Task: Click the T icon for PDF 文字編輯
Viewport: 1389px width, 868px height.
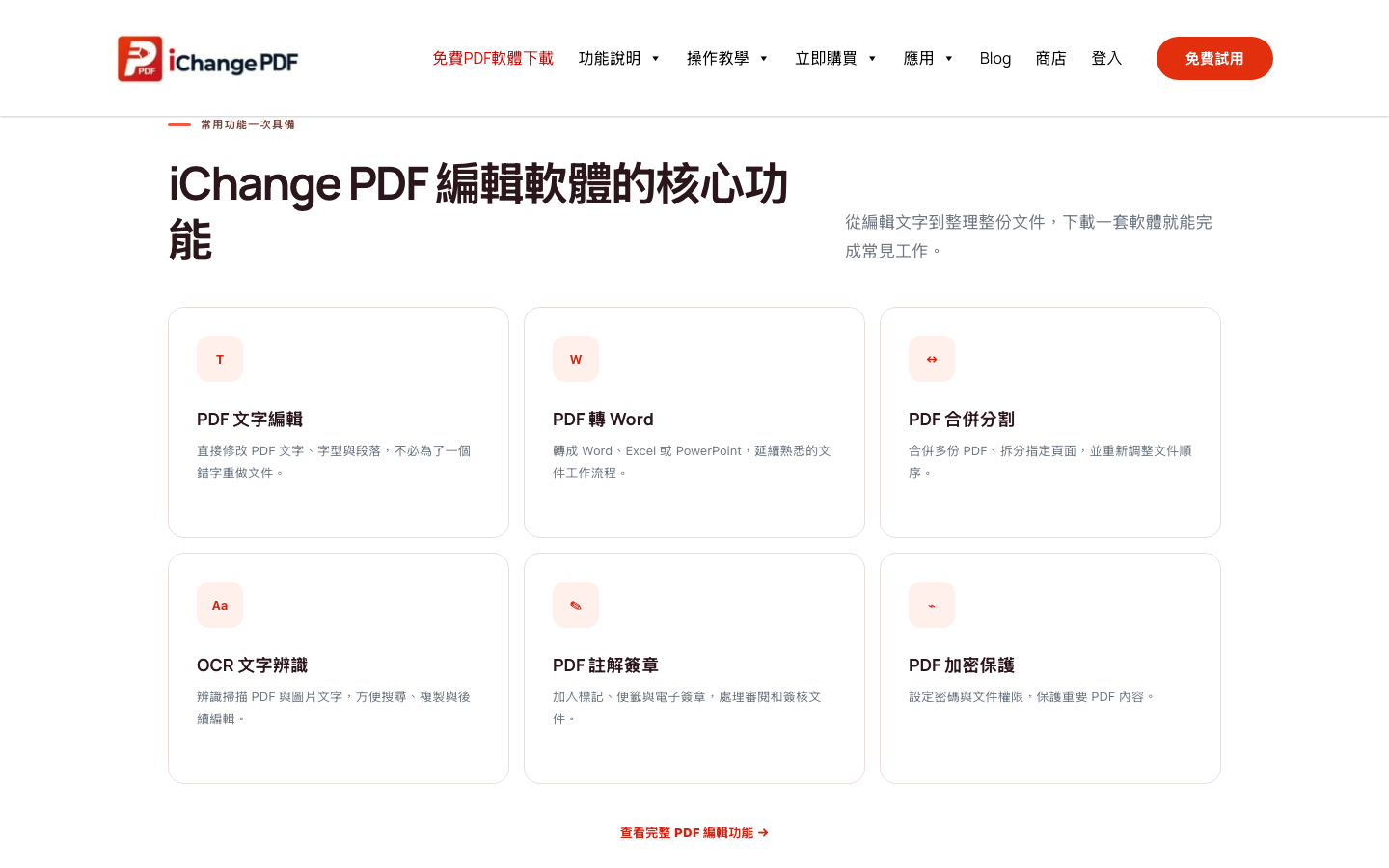Action: pyautogui.click(x=220, y=359)
